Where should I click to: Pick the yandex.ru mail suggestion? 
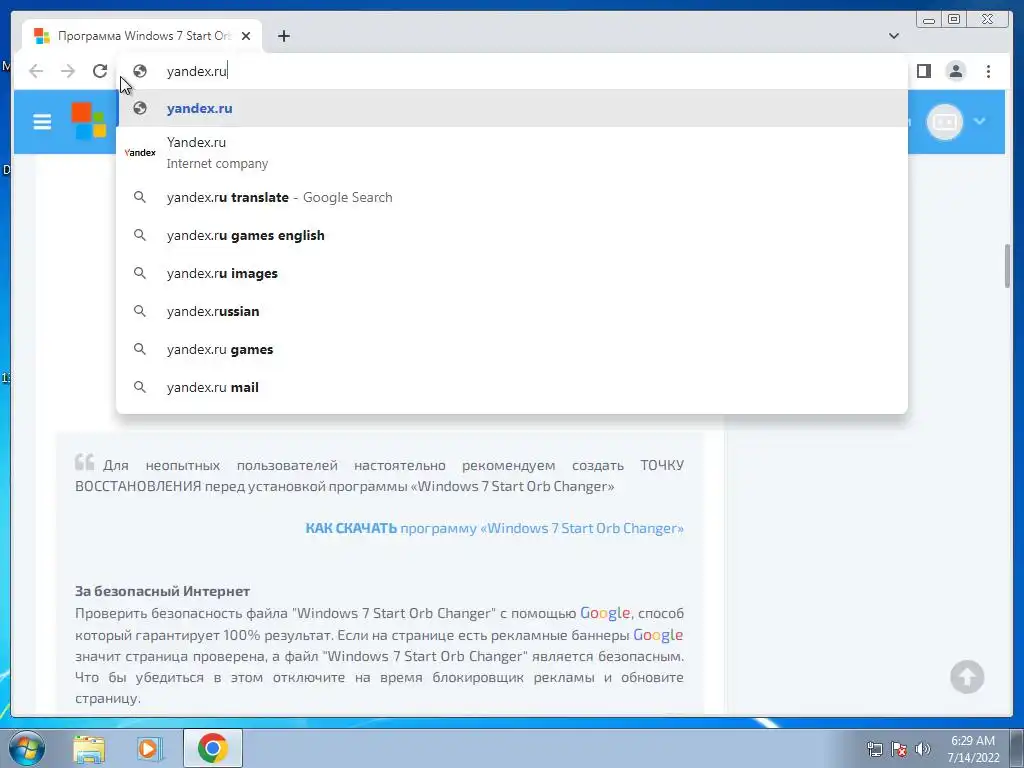tap(512, 387)
